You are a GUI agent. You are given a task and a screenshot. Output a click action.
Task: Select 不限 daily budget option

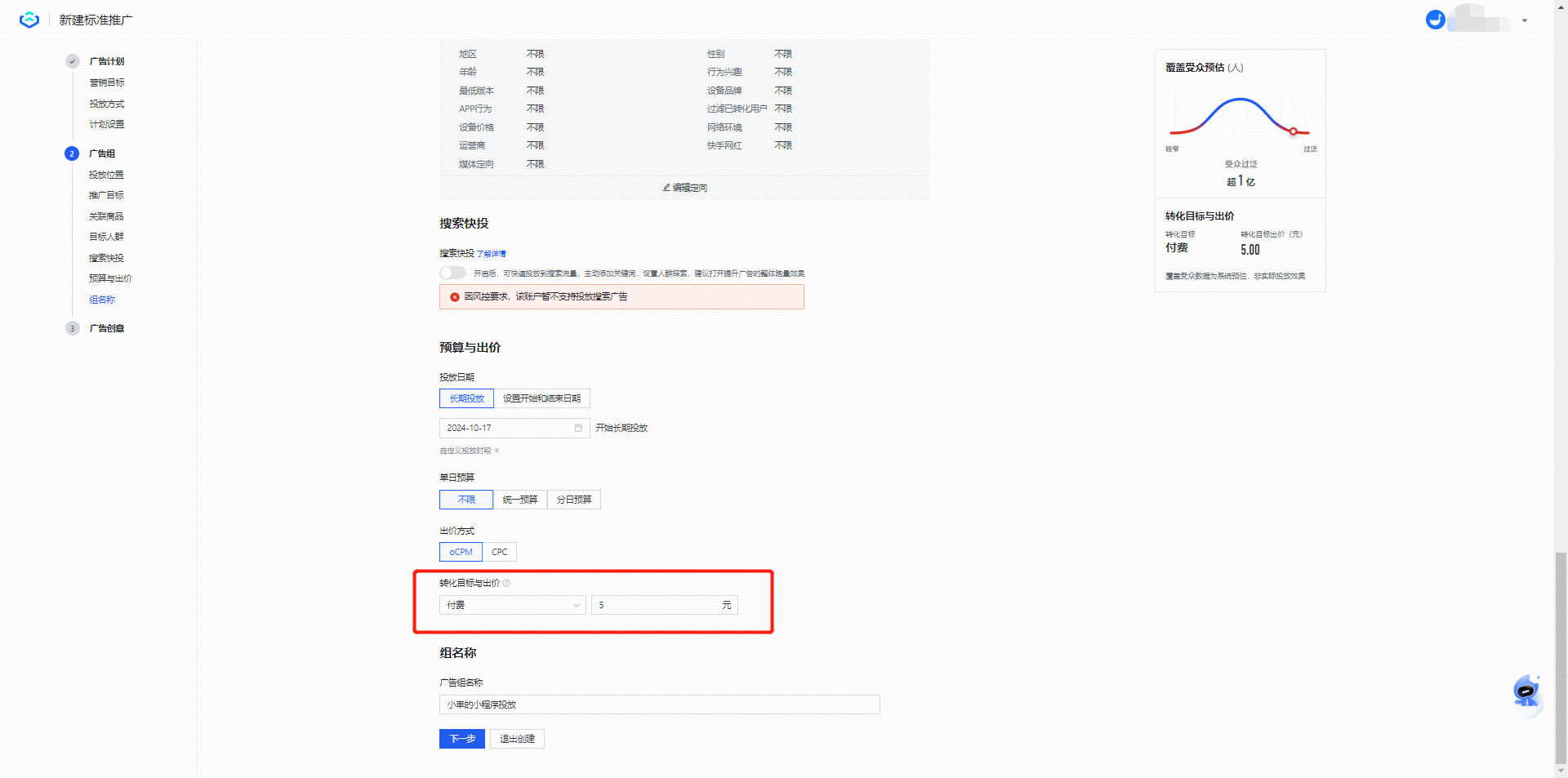pos(466,500)
